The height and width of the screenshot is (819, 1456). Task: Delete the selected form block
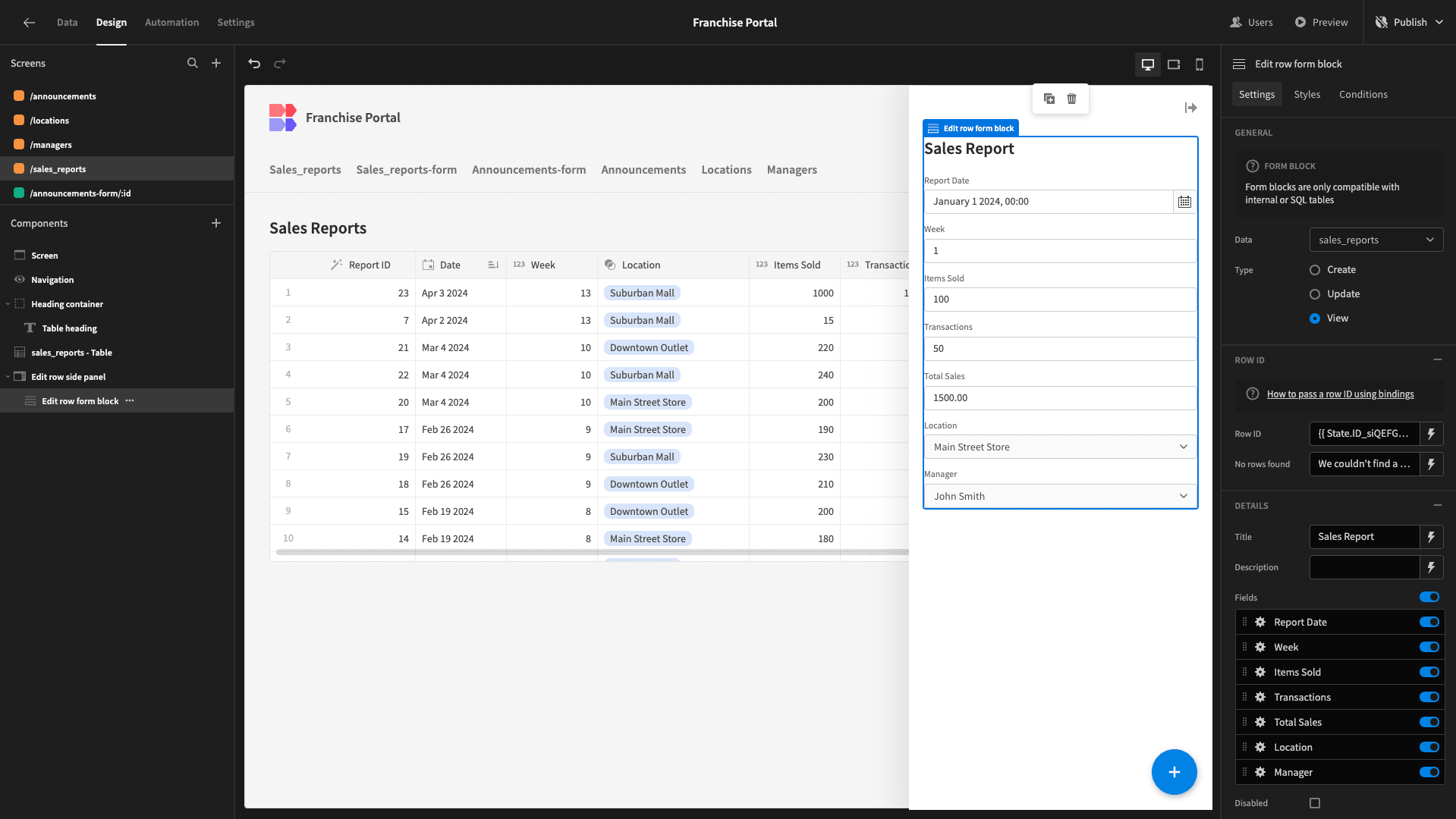coord(1072,99)
